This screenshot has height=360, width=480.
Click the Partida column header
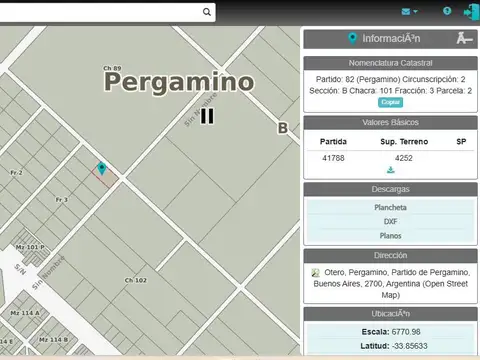tap(333, 142)
